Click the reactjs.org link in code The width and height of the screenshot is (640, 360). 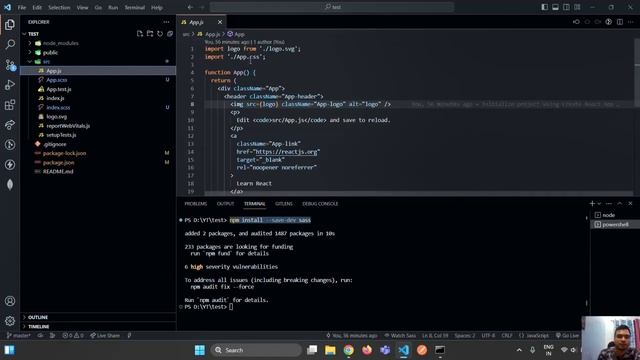pos(286,152)
